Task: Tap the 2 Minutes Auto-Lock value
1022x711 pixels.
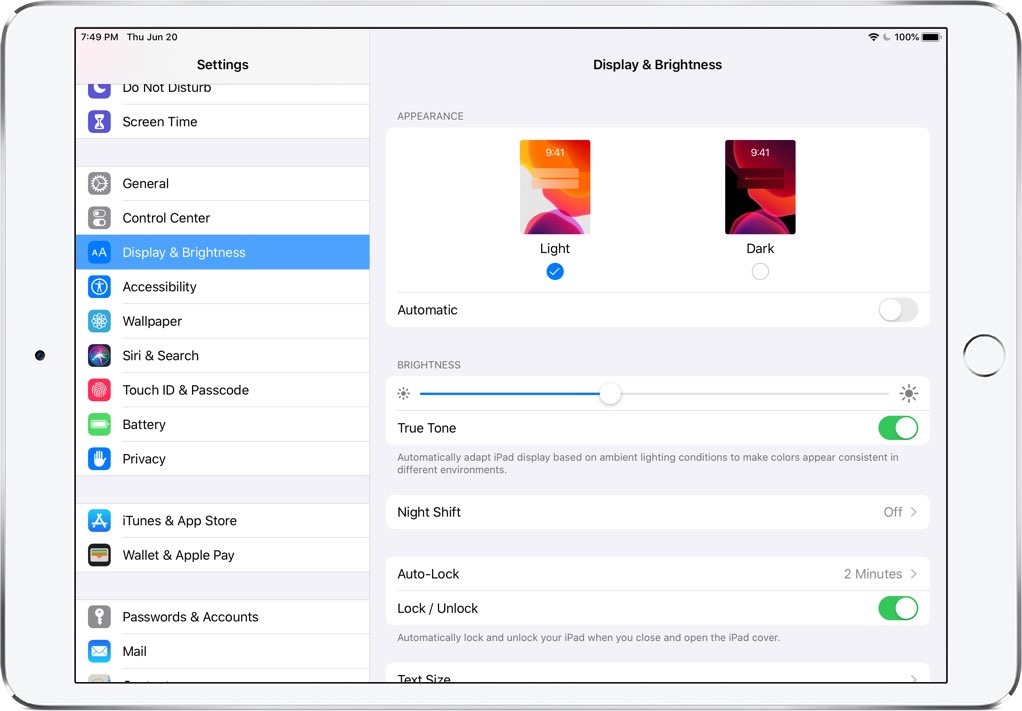Action: [873, 573]
